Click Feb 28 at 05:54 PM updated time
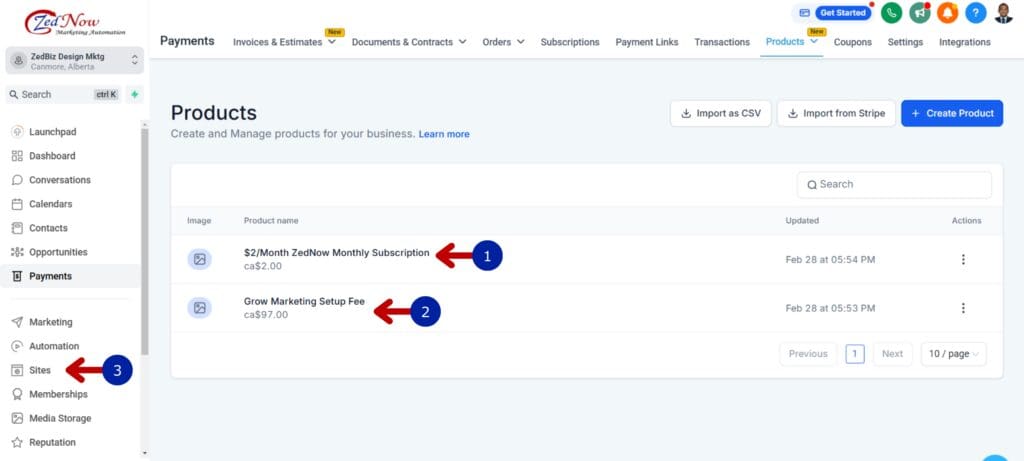 click(830, 259)
